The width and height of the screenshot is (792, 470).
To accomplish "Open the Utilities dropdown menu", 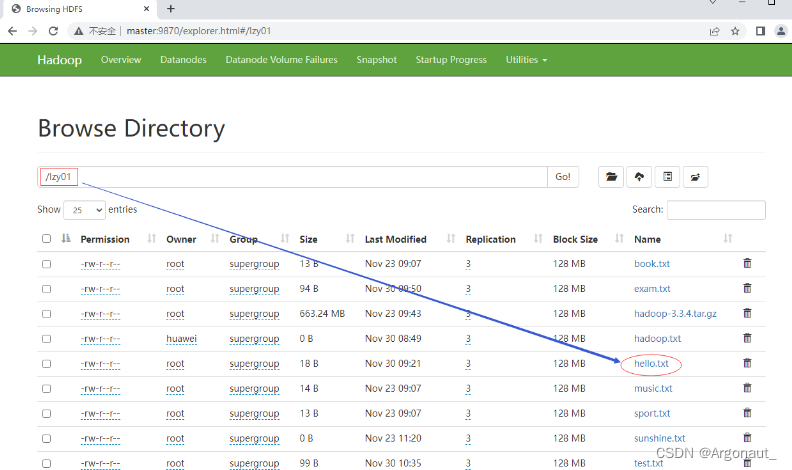I will click(x=526, y=60).
